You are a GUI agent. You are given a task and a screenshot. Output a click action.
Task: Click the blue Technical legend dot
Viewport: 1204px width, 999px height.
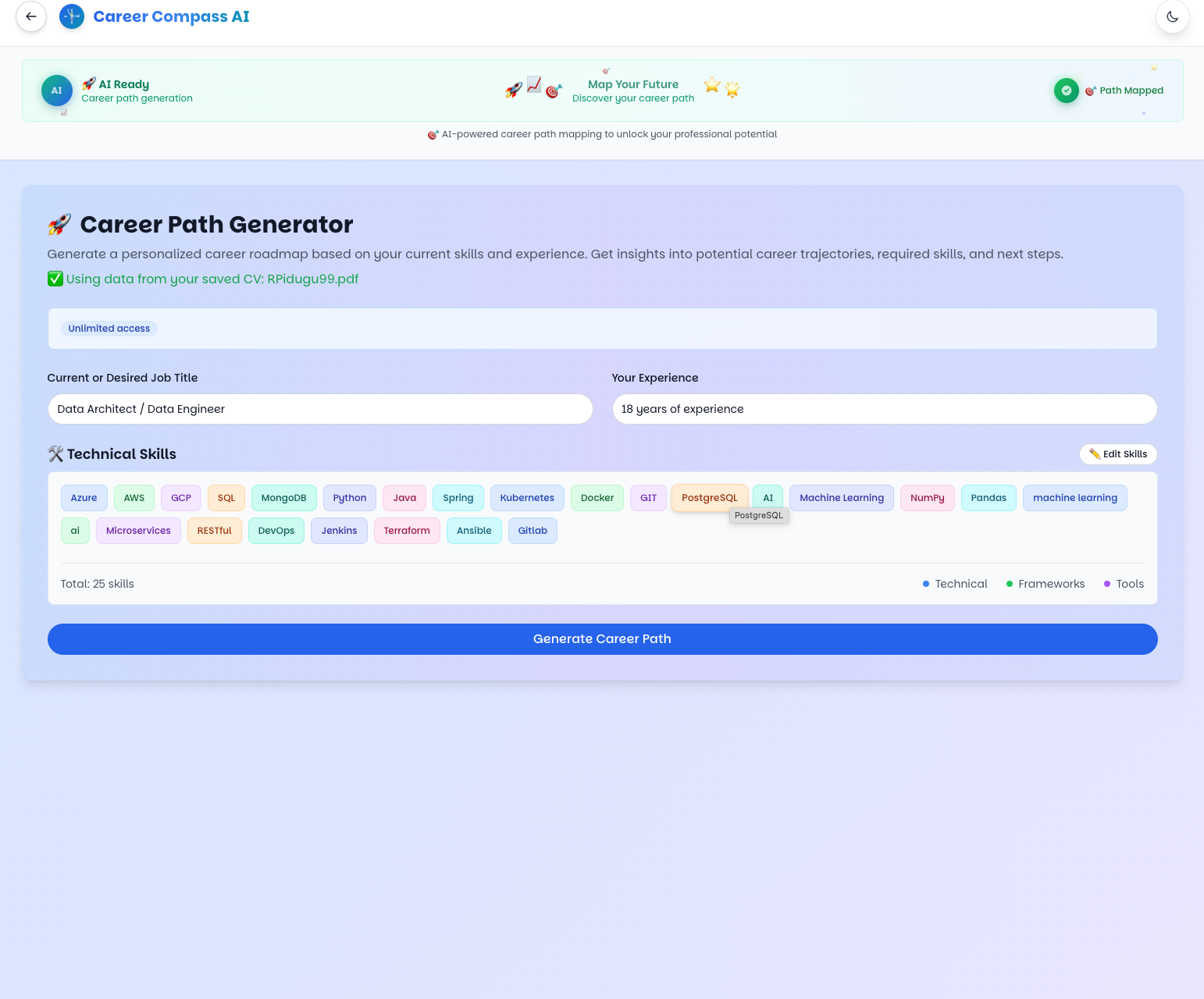point(925,583)
